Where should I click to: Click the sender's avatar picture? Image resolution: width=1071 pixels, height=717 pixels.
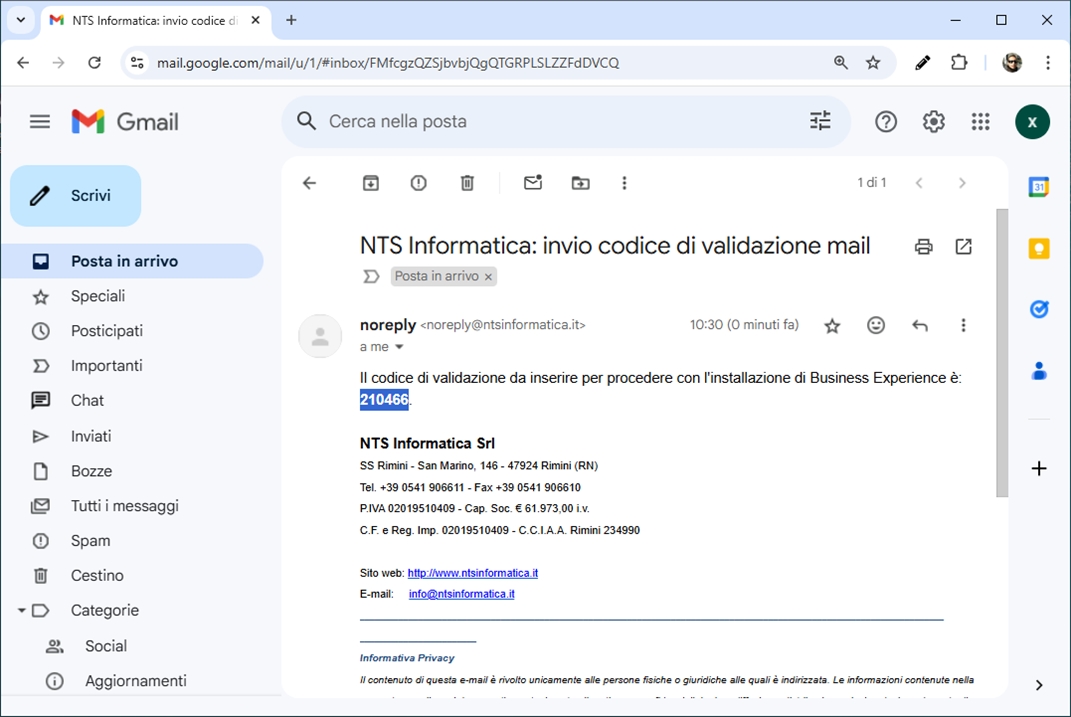[x=320, y=336]
